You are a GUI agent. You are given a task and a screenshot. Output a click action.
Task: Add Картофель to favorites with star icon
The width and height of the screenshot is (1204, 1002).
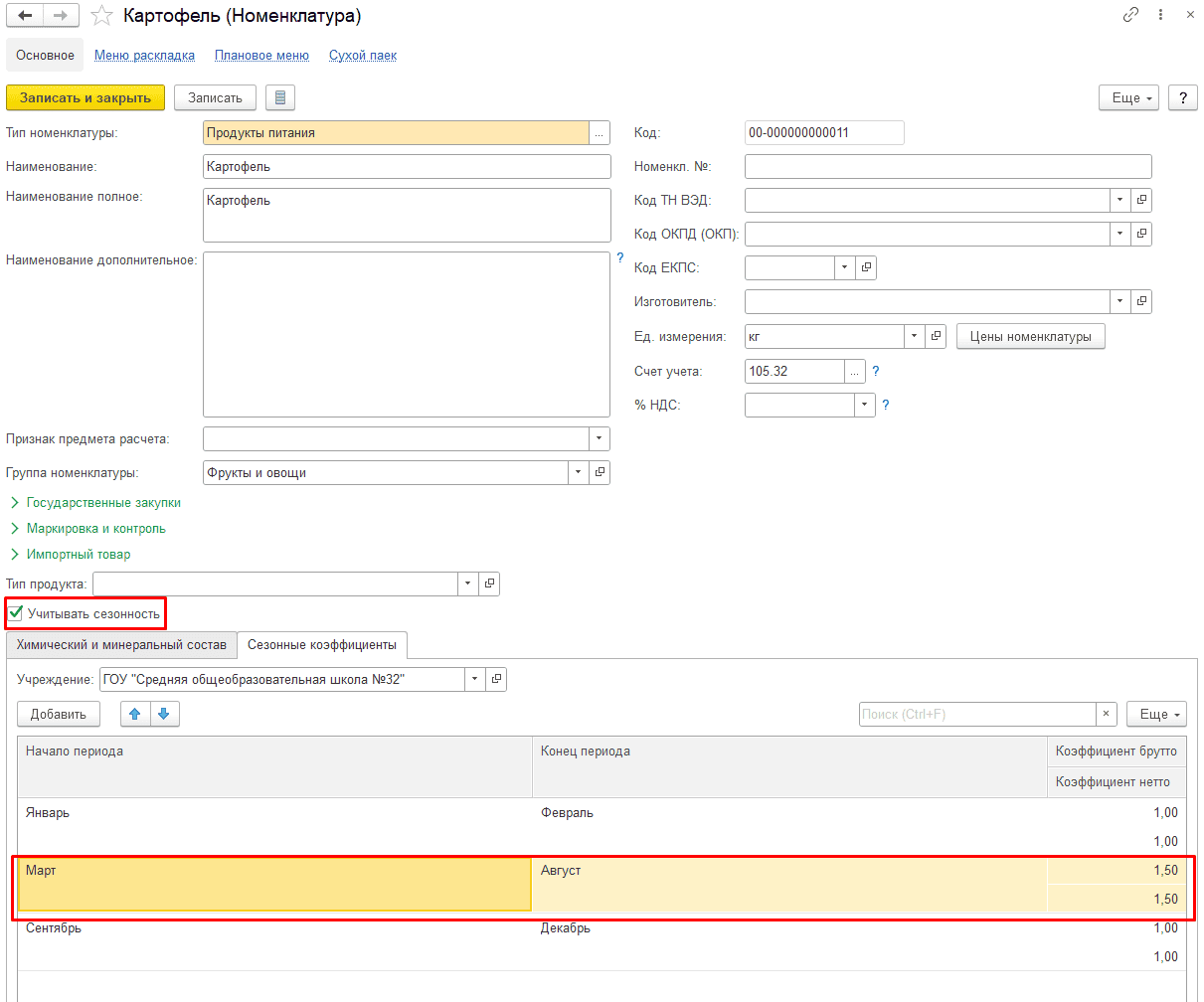click(x=101, y=16)
